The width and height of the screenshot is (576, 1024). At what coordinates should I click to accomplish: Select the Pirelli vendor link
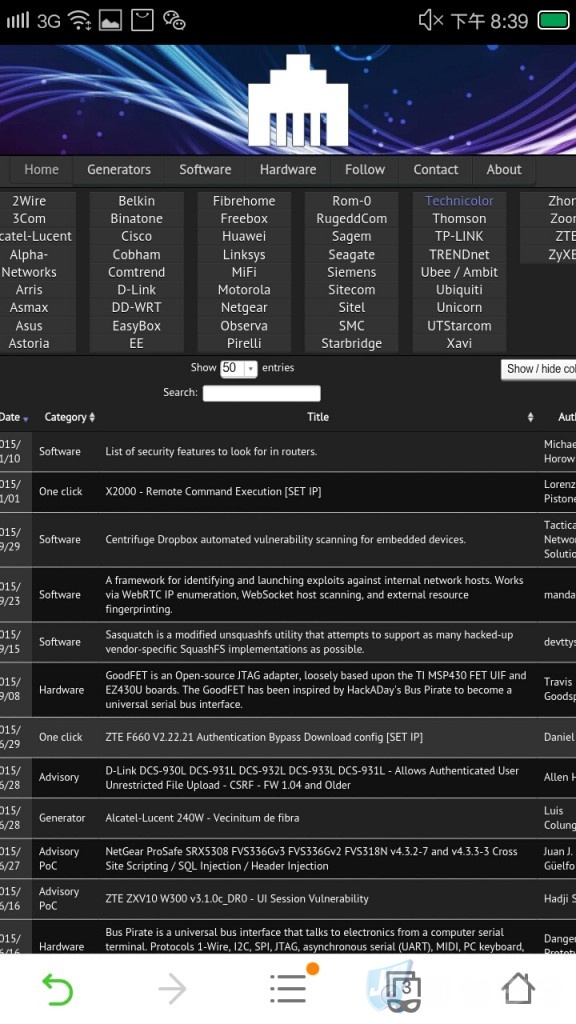click(244, 344)
